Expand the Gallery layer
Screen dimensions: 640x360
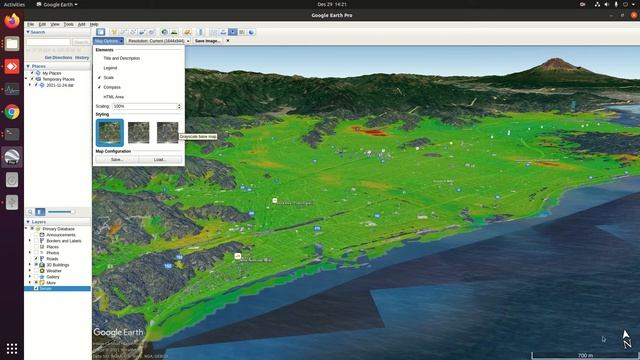30,277
